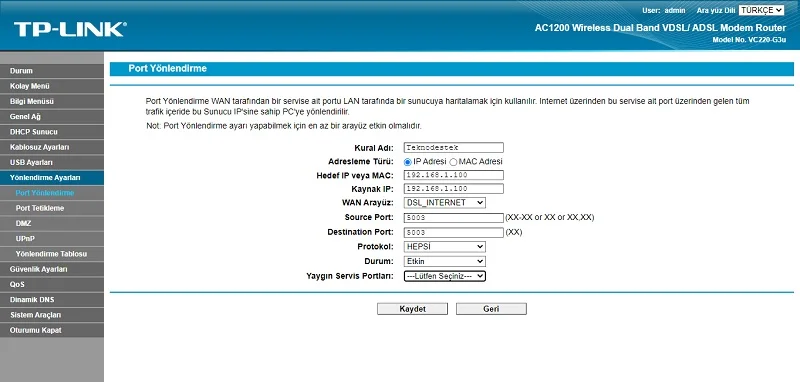Click the 'Model No. VC220-G3u' text
This screenshot has width=800, height=382.
point(749,39)
